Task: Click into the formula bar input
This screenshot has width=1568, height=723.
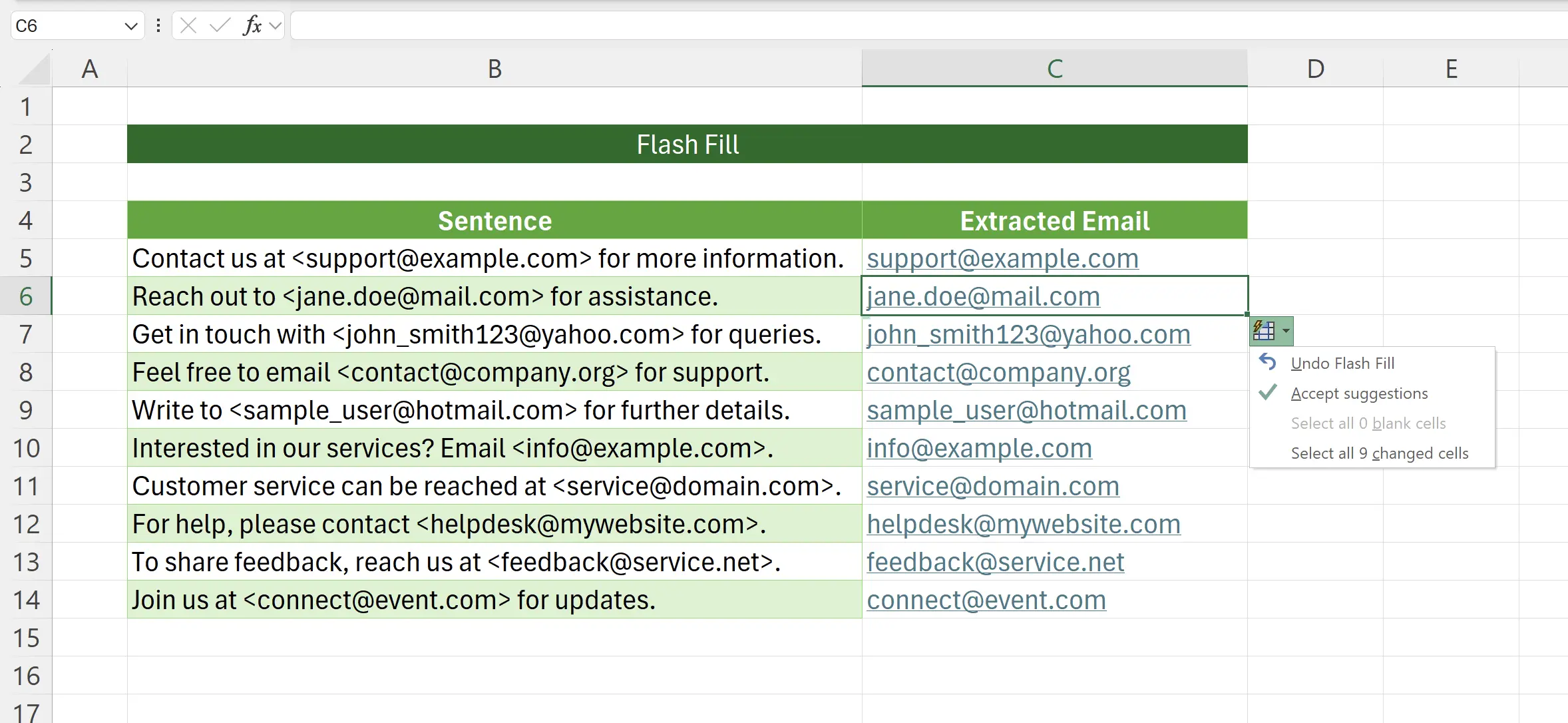Action: [925, 26]
